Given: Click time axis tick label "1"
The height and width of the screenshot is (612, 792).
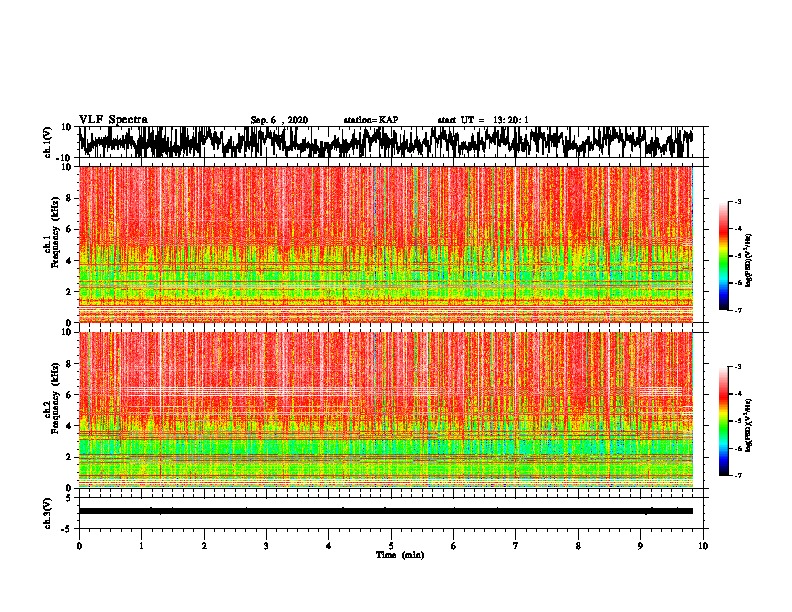Looking at the screenshot, I should click(141, 546).
